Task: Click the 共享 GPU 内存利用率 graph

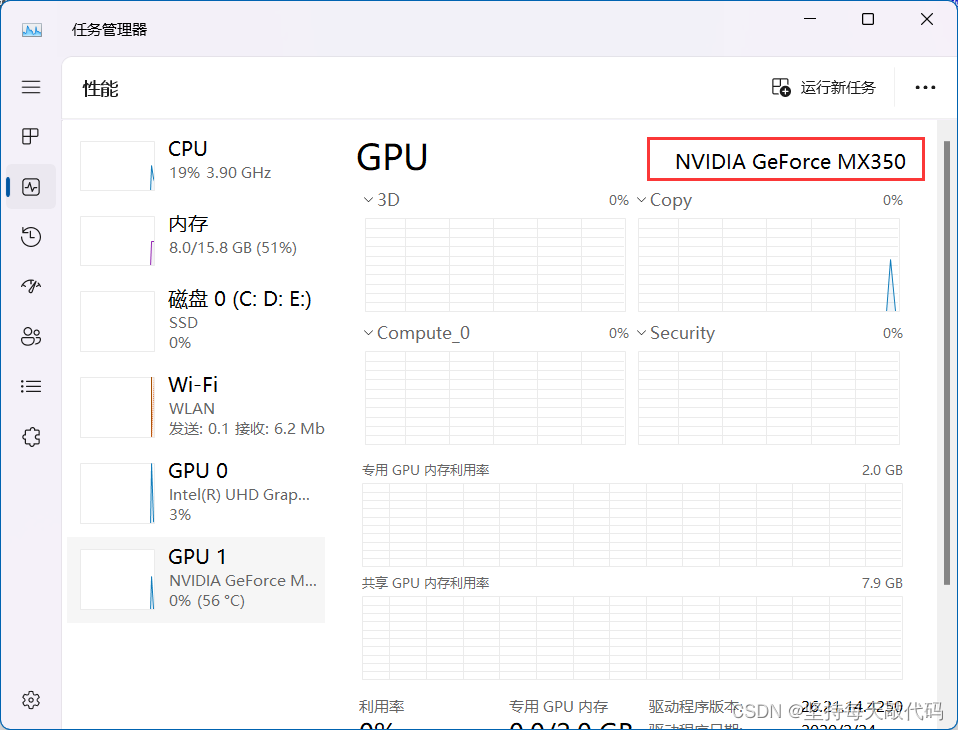Action: pyautogui.click(x=632, y=638)
